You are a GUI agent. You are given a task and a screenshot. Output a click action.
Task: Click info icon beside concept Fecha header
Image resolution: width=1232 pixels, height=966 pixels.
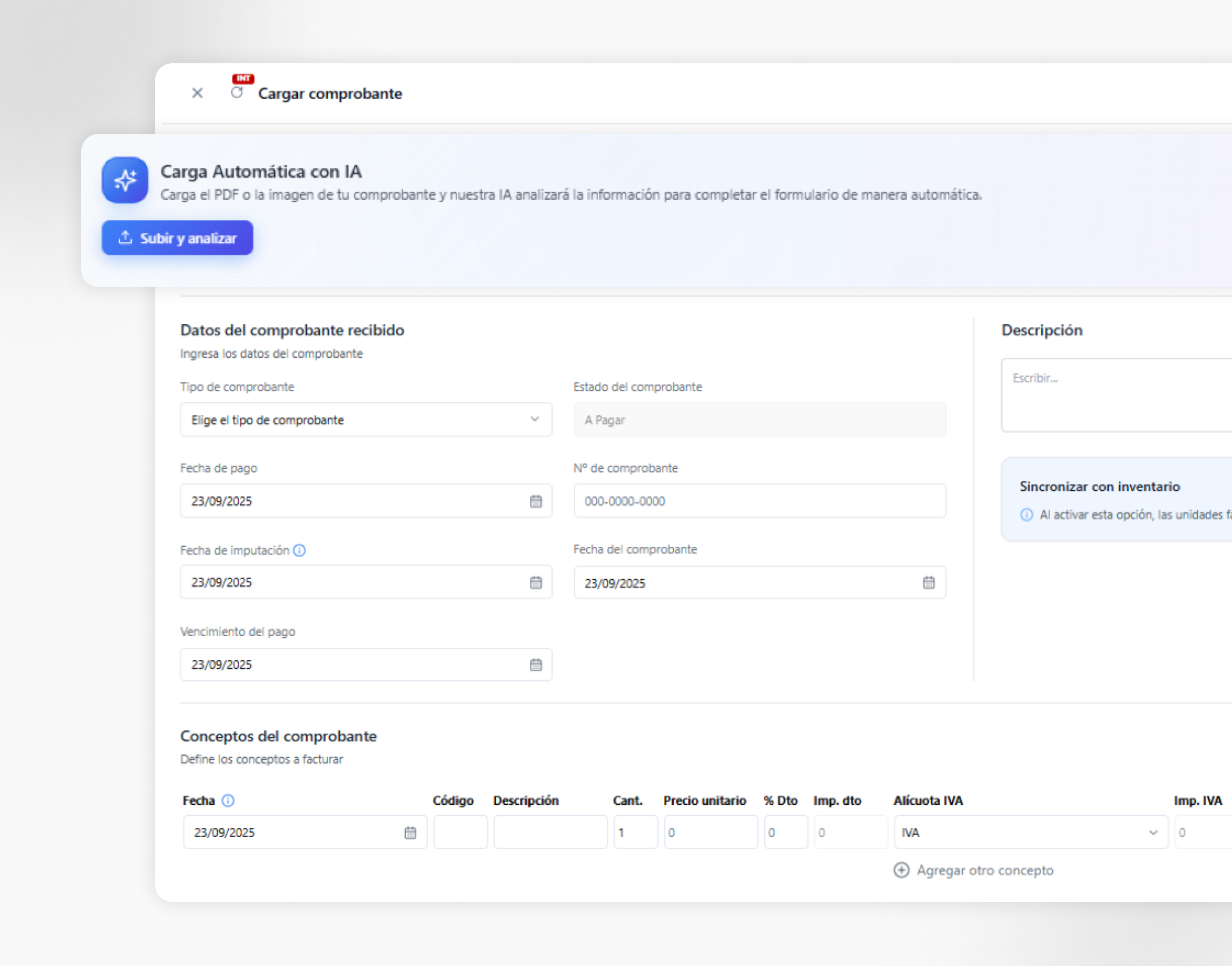[x=228, y=800]
